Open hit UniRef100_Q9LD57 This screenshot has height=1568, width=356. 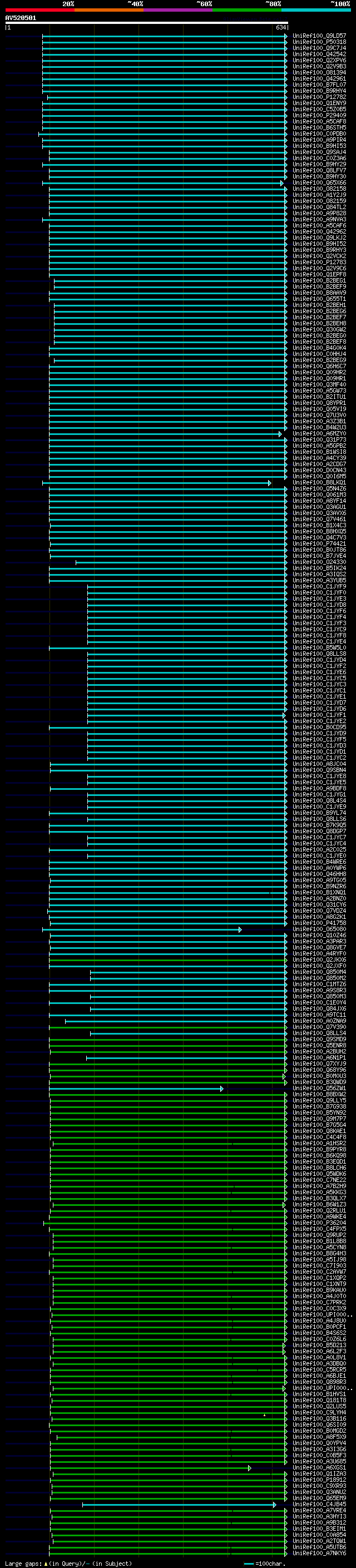[x=319, y=36]
